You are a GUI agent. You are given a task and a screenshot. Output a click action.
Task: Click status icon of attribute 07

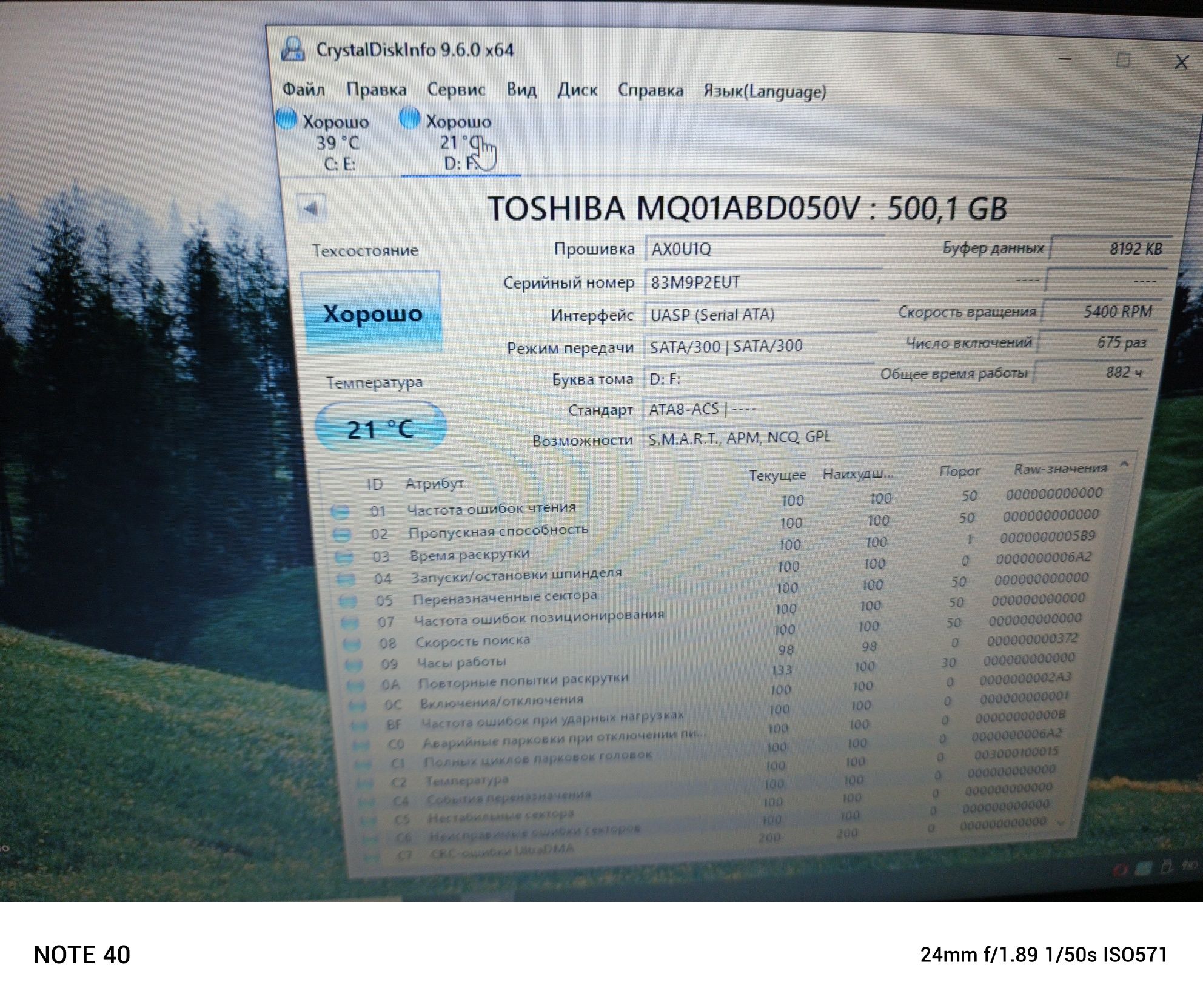tap(350, 622)
